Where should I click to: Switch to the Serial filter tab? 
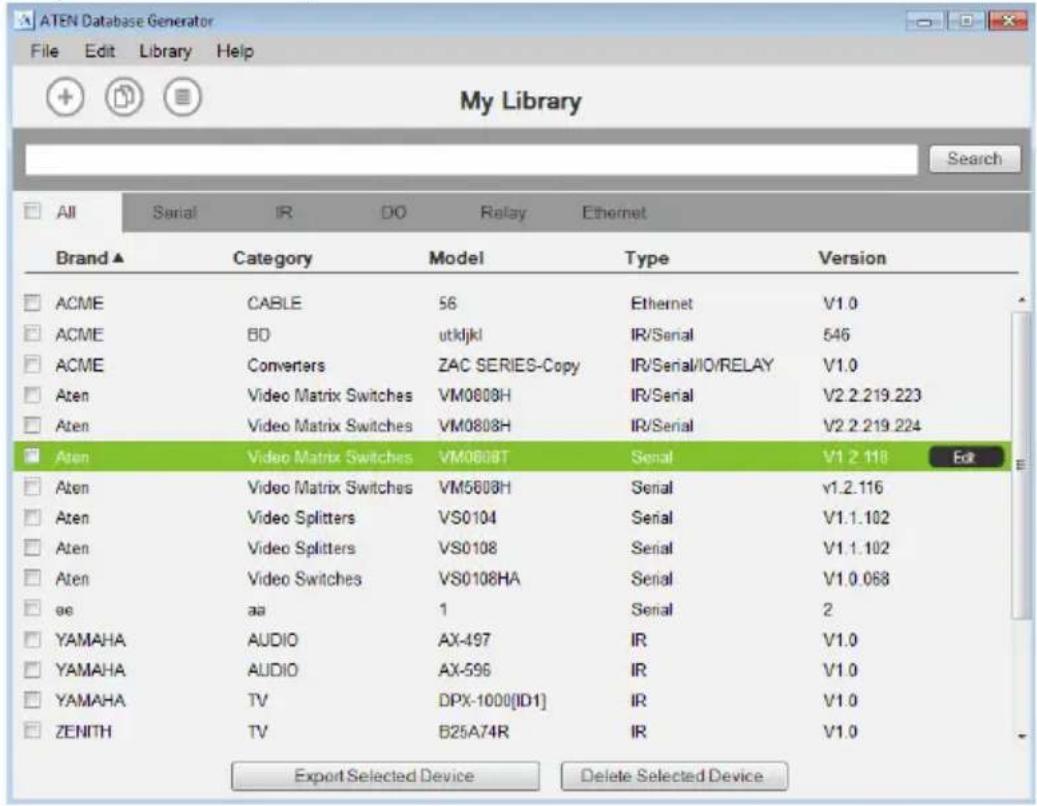(175, 212)
